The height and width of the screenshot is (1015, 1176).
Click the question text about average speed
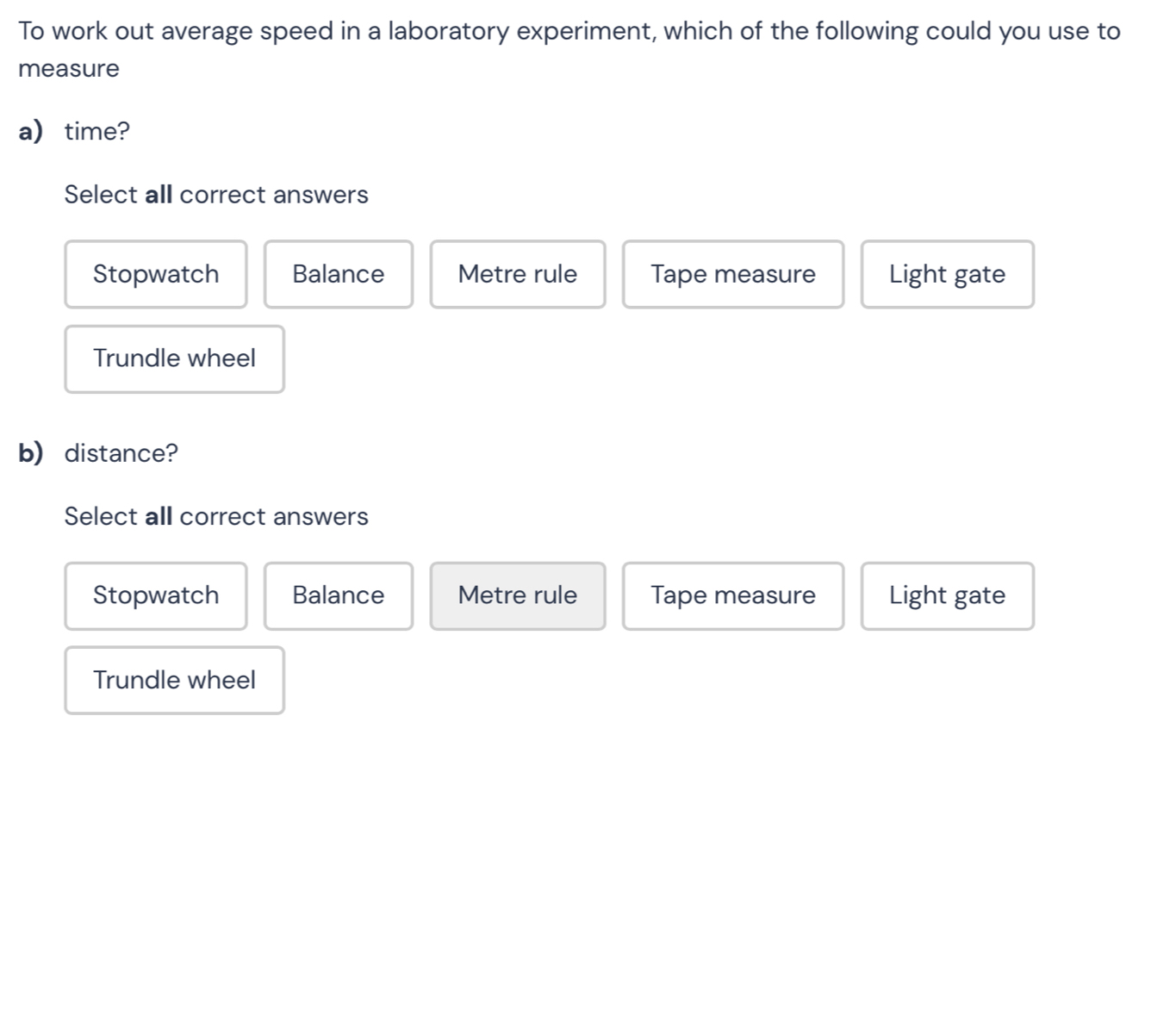(569, 32)
